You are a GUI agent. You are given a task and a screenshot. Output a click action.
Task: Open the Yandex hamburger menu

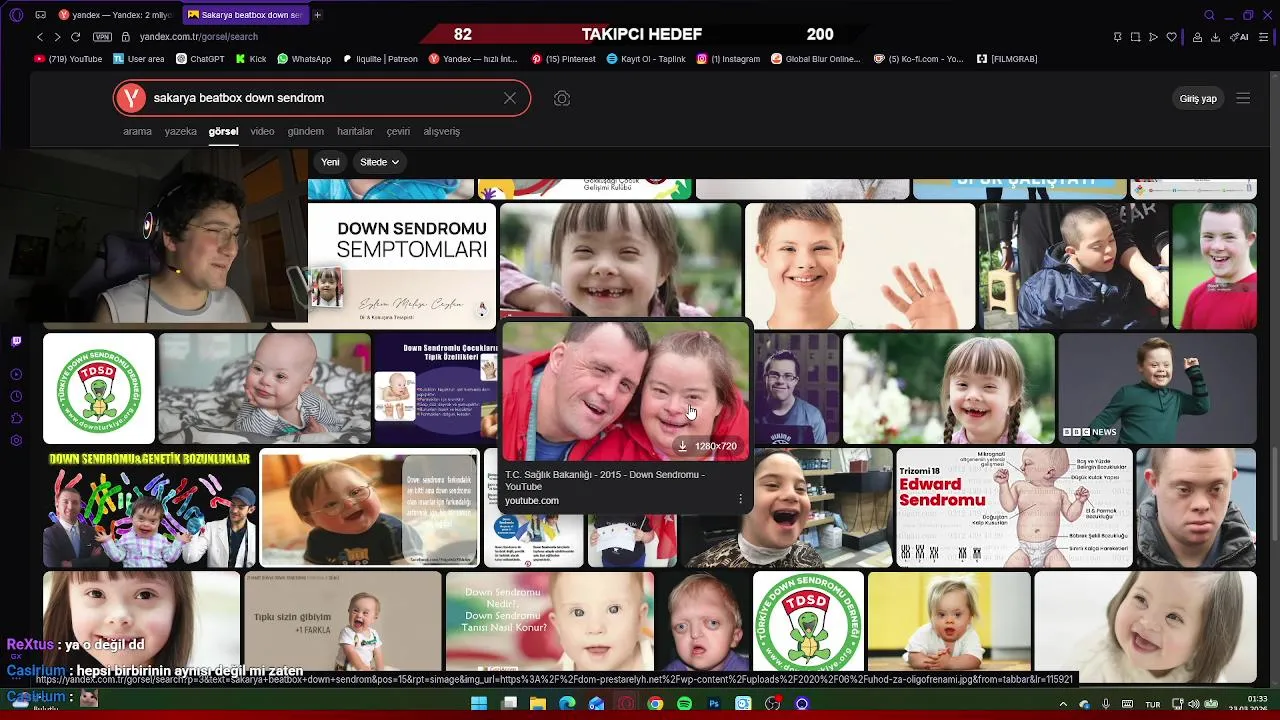[x=1243, y=98]
